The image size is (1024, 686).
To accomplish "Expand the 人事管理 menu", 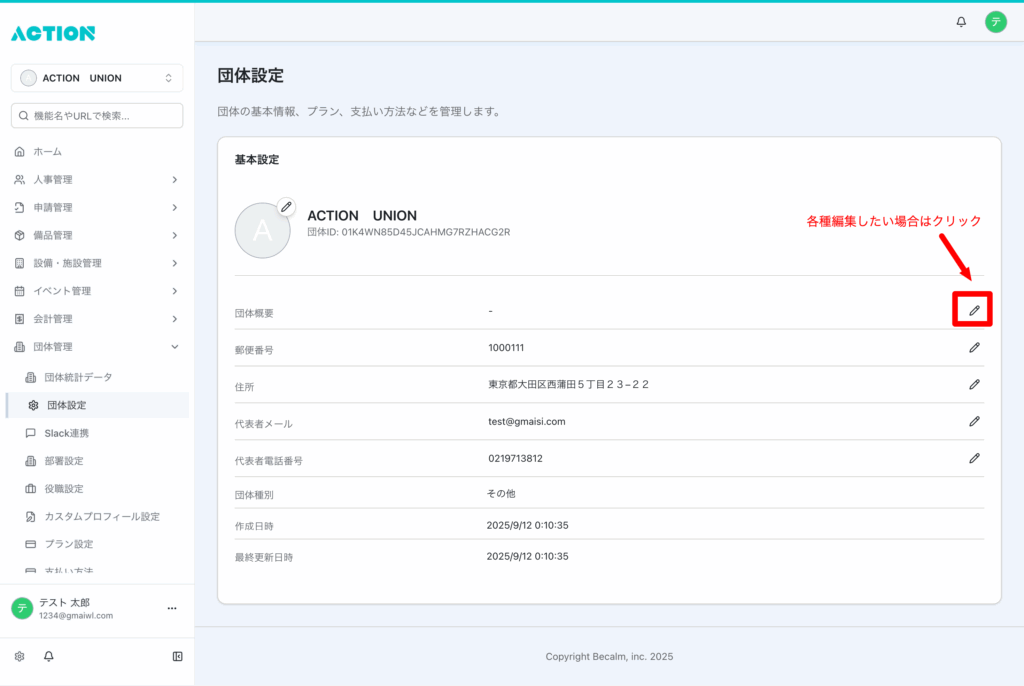I will click(x=97, y=180).
